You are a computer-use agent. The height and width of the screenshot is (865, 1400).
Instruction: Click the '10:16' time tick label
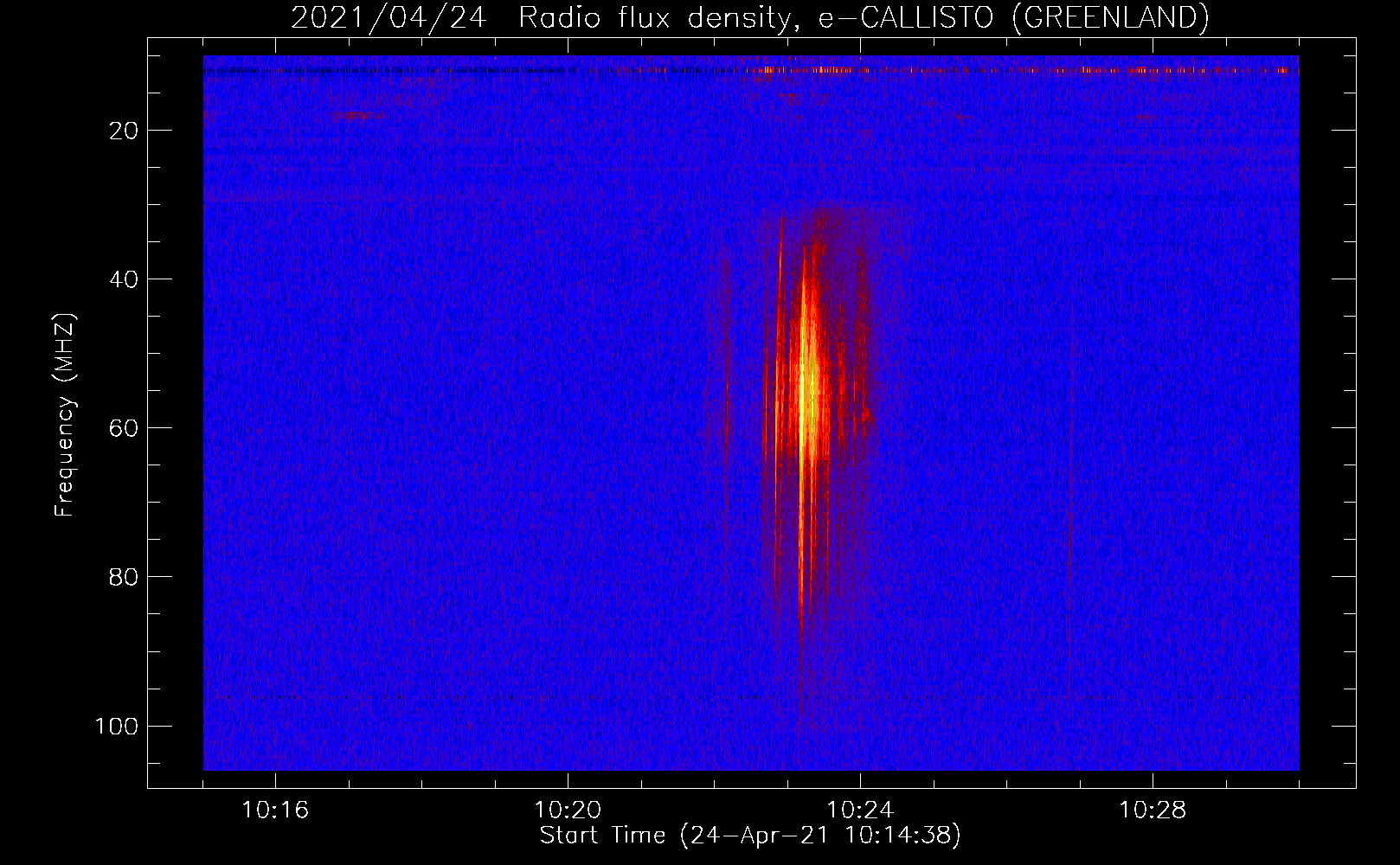pos(275,811)
